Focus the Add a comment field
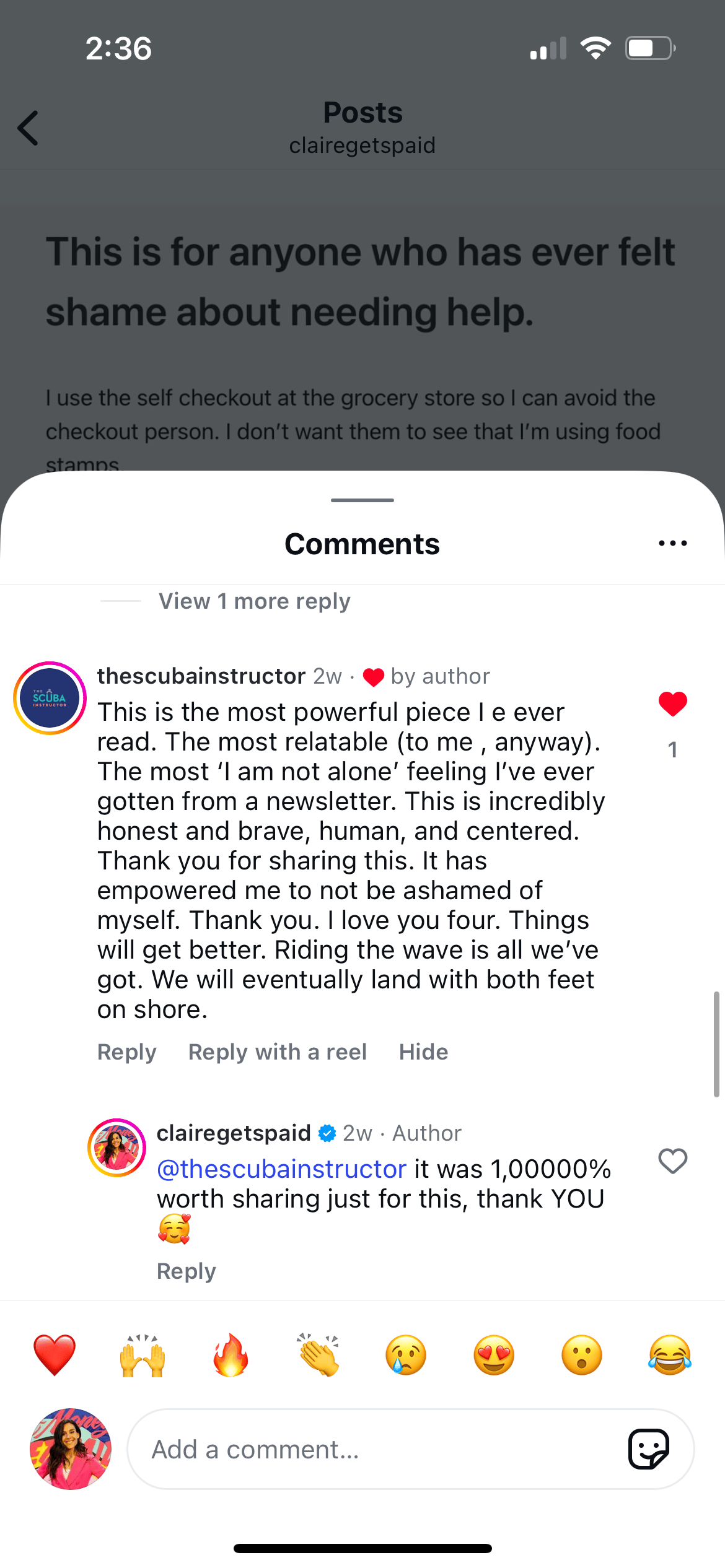The height and width of the screenshot is (1568, 725). (372, 1450)
